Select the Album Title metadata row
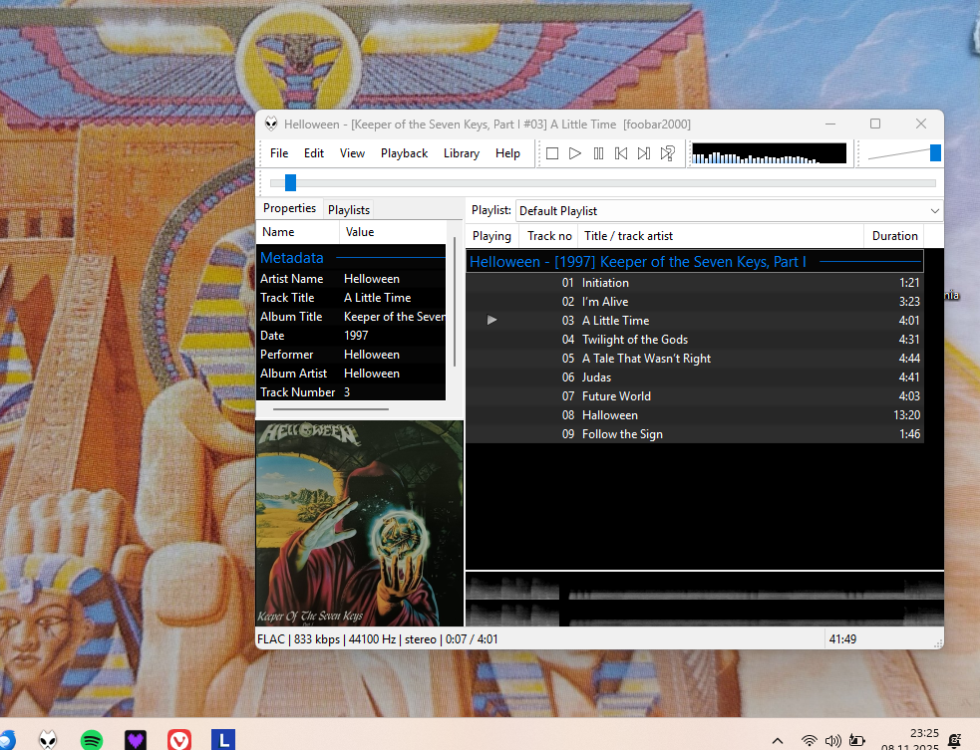 [350, 317]
